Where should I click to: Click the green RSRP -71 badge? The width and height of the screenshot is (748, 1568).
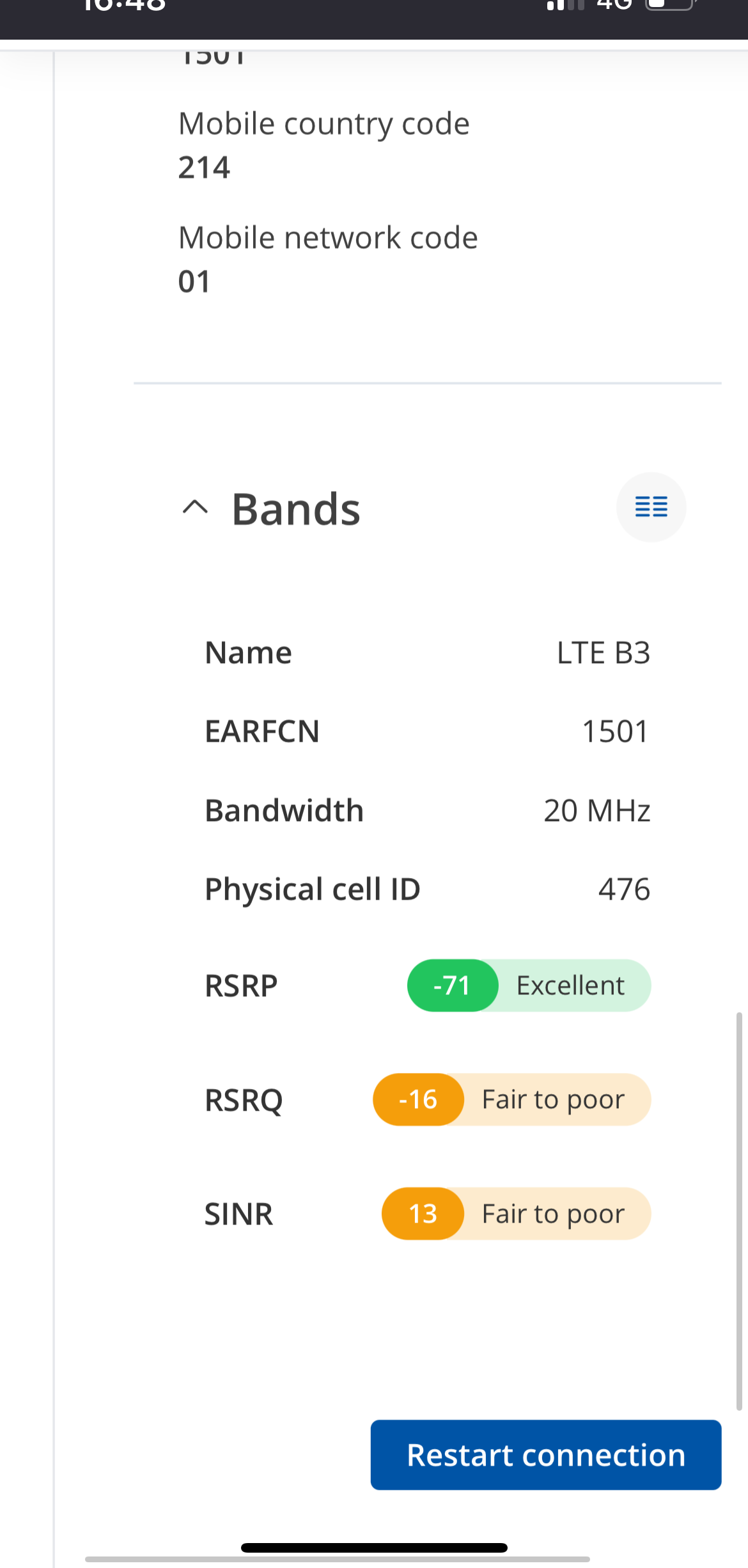pyautogui.click(x=453, y=985)
